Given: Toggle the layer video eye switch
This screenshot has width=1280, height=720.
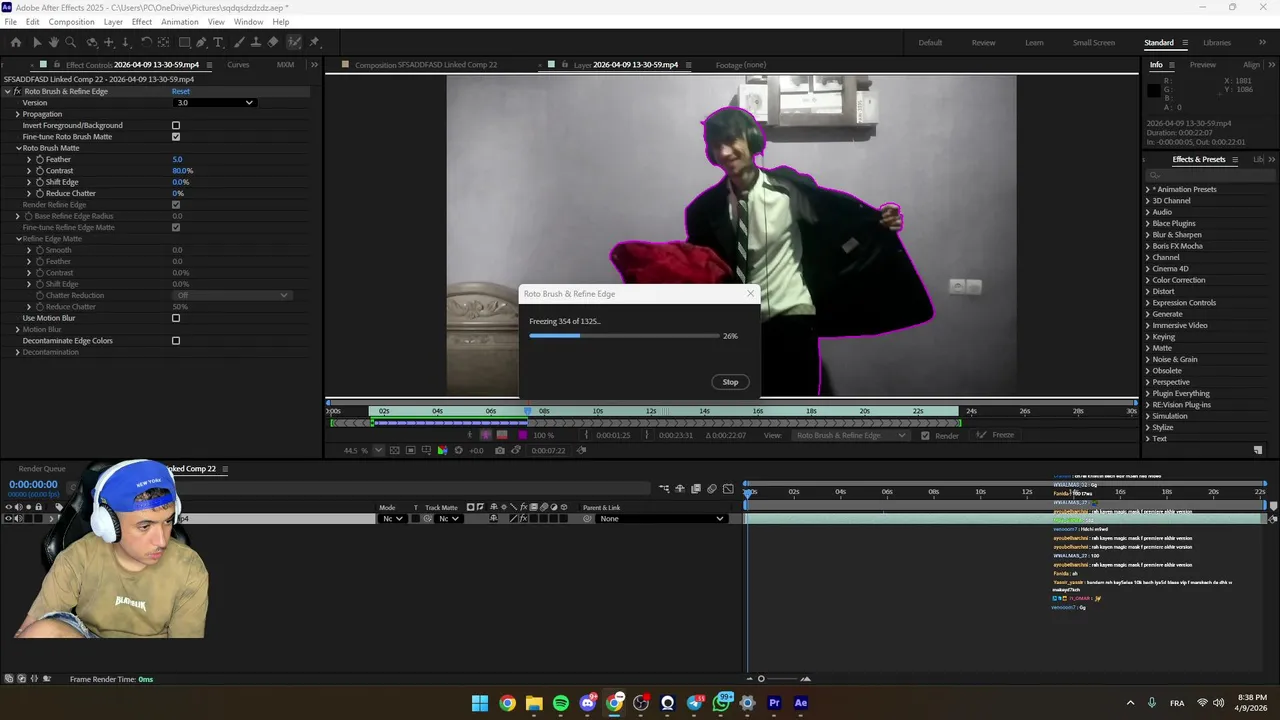Looking at the screenshot, I should [8, 518].
